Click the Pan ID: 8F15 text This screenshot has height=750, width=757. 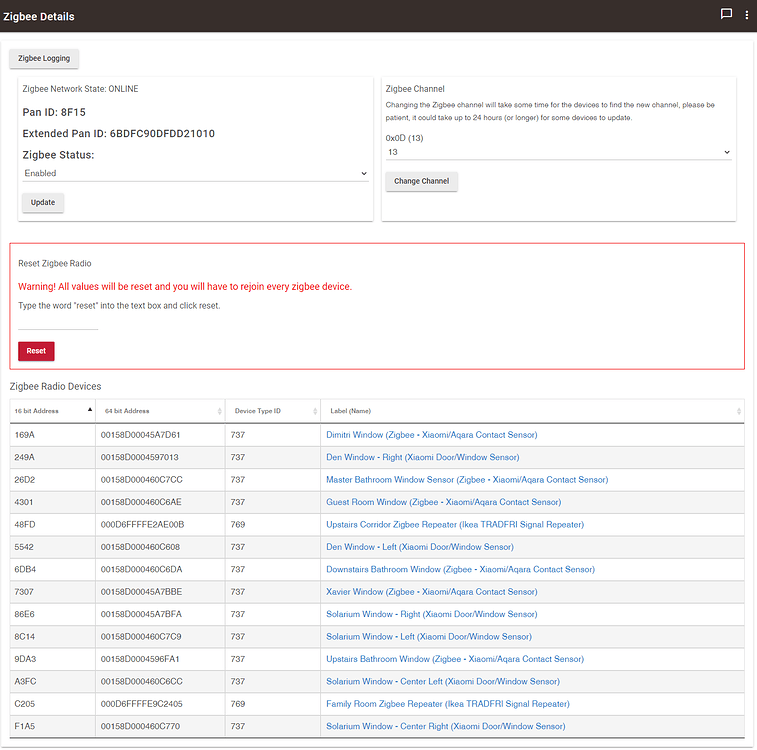click(x=54, y=112)
